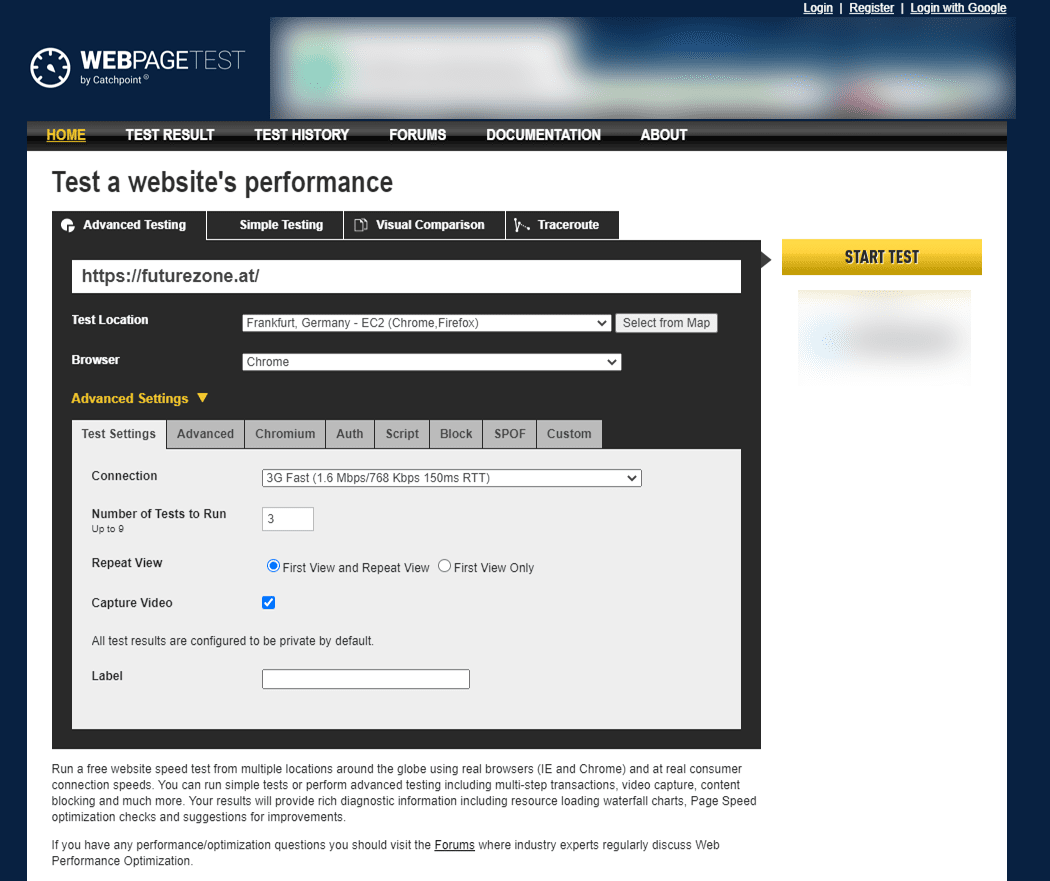The height and width of the screenshot is (881, 1050).
Task: Click the Advanced Testing tab icon
Action: 68,226
